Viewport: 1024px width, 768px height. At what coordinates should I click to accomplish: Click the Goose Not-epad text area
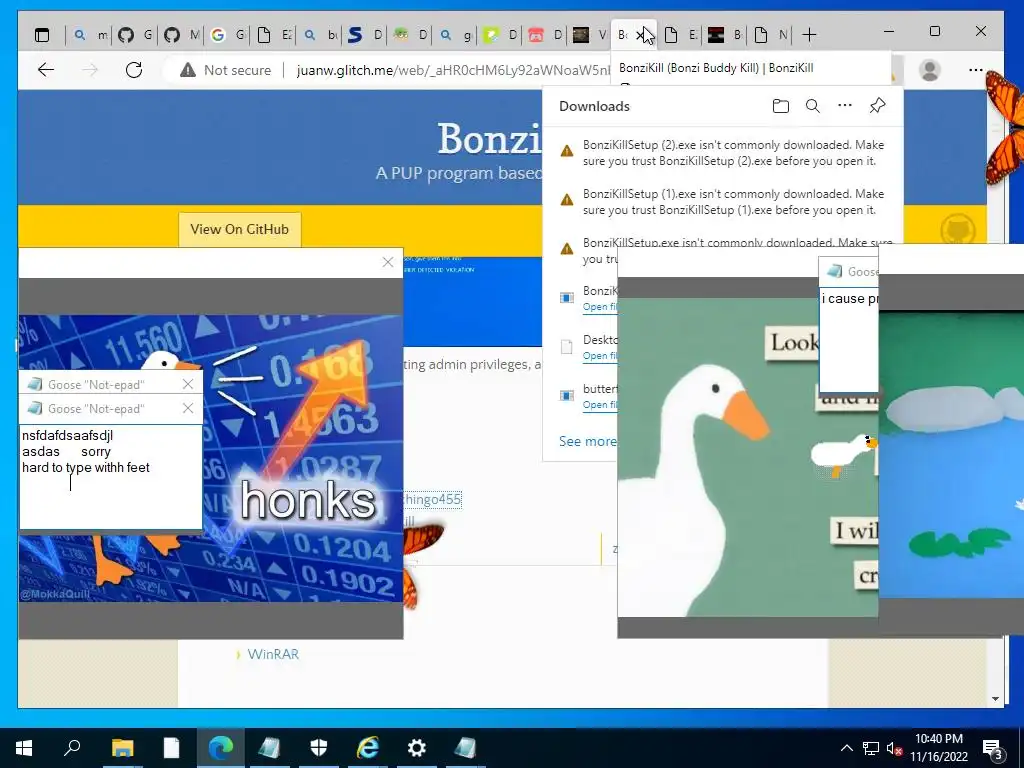(111, 477)
